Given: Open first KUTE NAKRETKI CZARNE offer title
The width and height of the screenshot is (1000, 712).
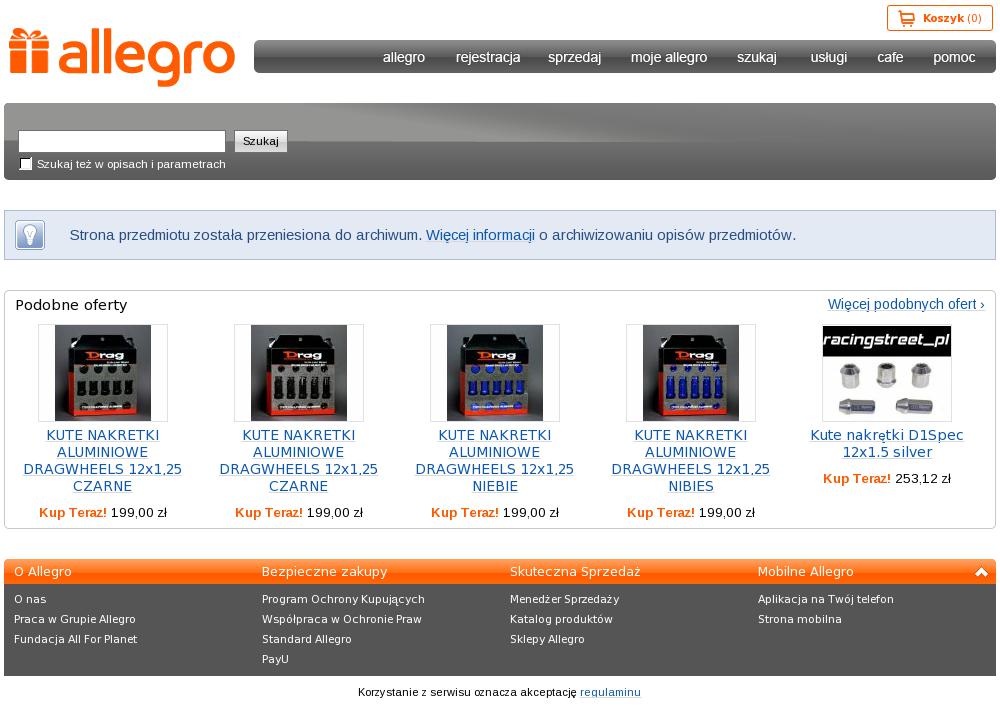Looking at the screenshot, I should tap(103, 461).
